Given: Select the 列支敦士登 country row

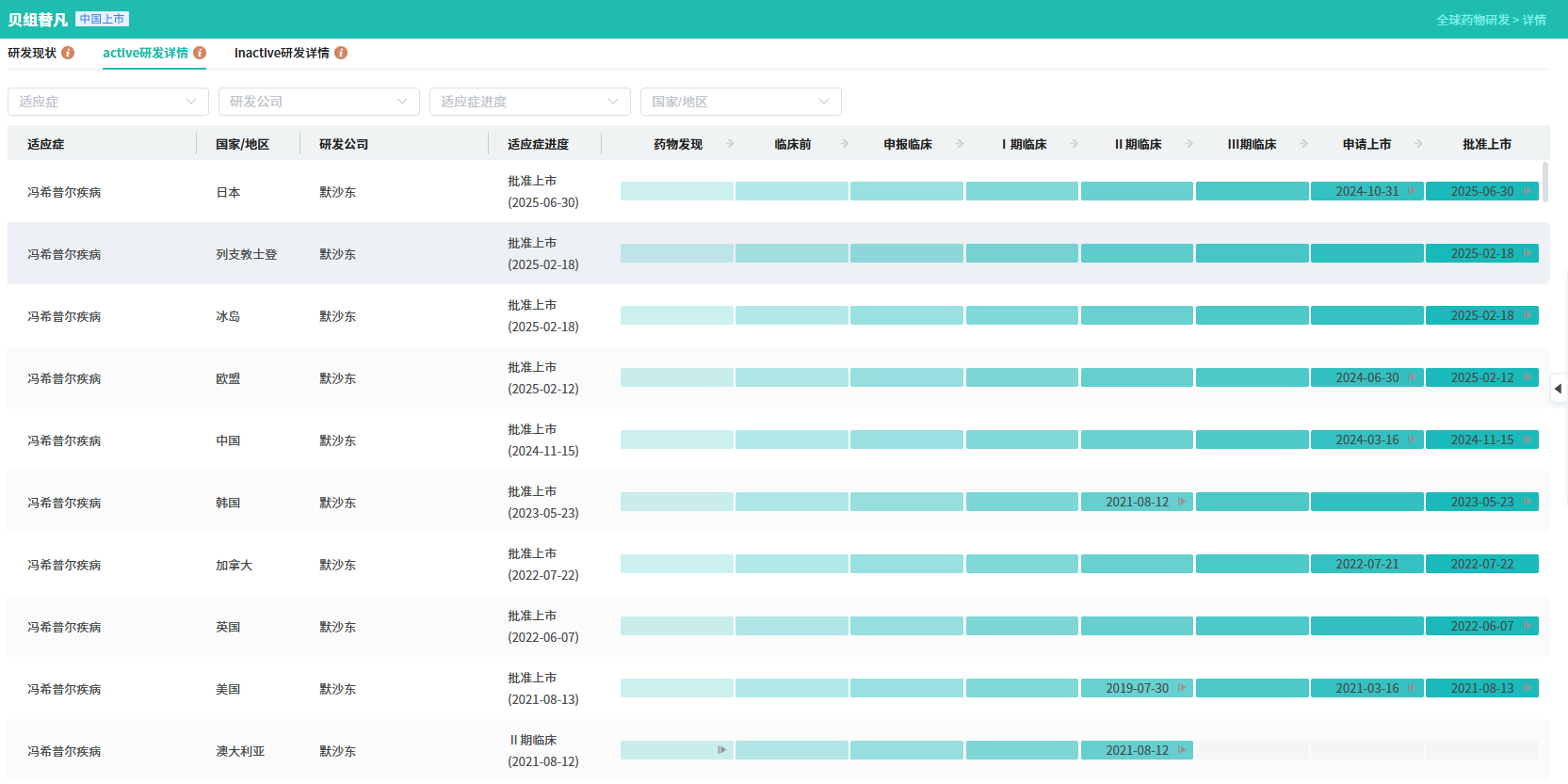Looking at the screenshot, I should click(x=246, y=254).
